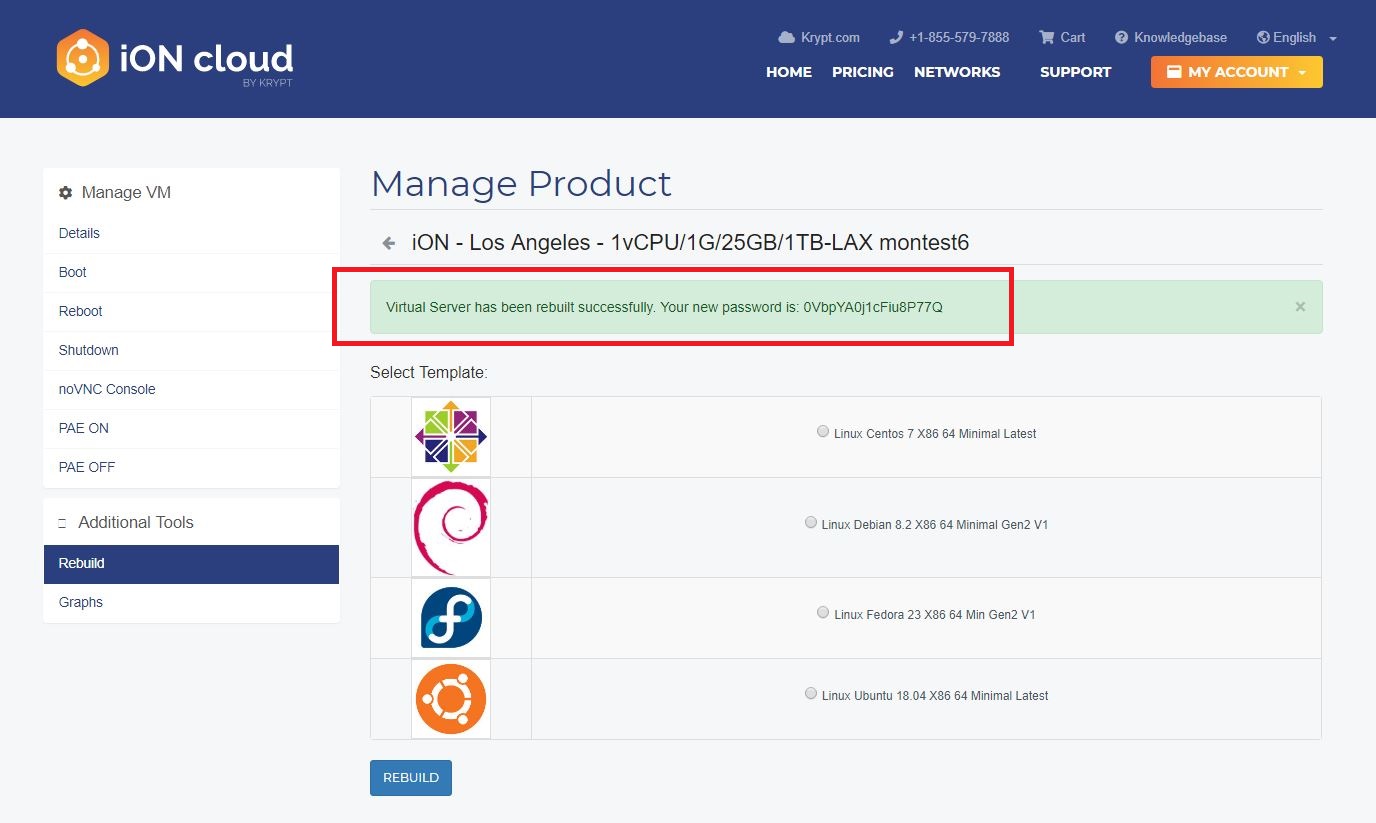Viewport: 1376px width, 823px height.
Task: Select PAE ON in the sidebar
Action: [191, 428]
